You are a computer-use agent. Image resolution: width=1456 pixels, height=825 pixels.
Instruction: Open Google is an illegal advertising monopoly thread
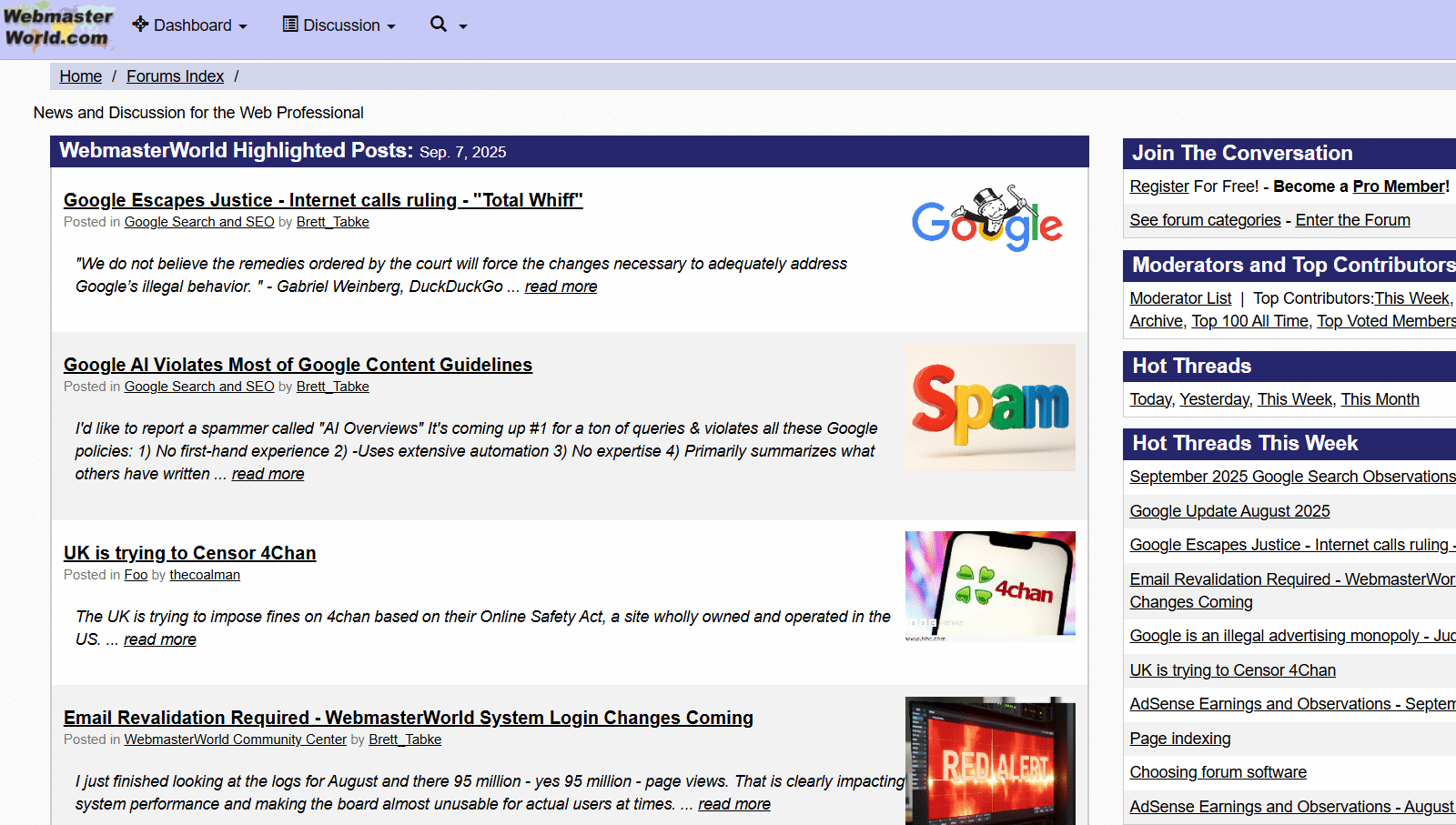click(1292, 636)
